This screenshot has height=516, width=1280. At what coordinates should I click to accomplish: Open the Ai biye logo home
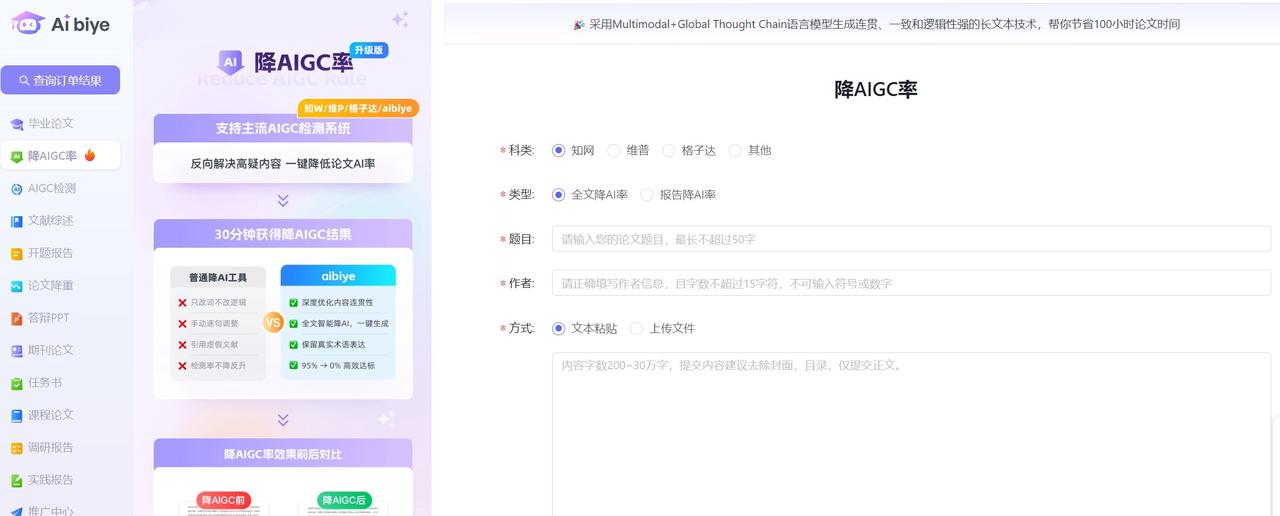click(x=60, y=24)
